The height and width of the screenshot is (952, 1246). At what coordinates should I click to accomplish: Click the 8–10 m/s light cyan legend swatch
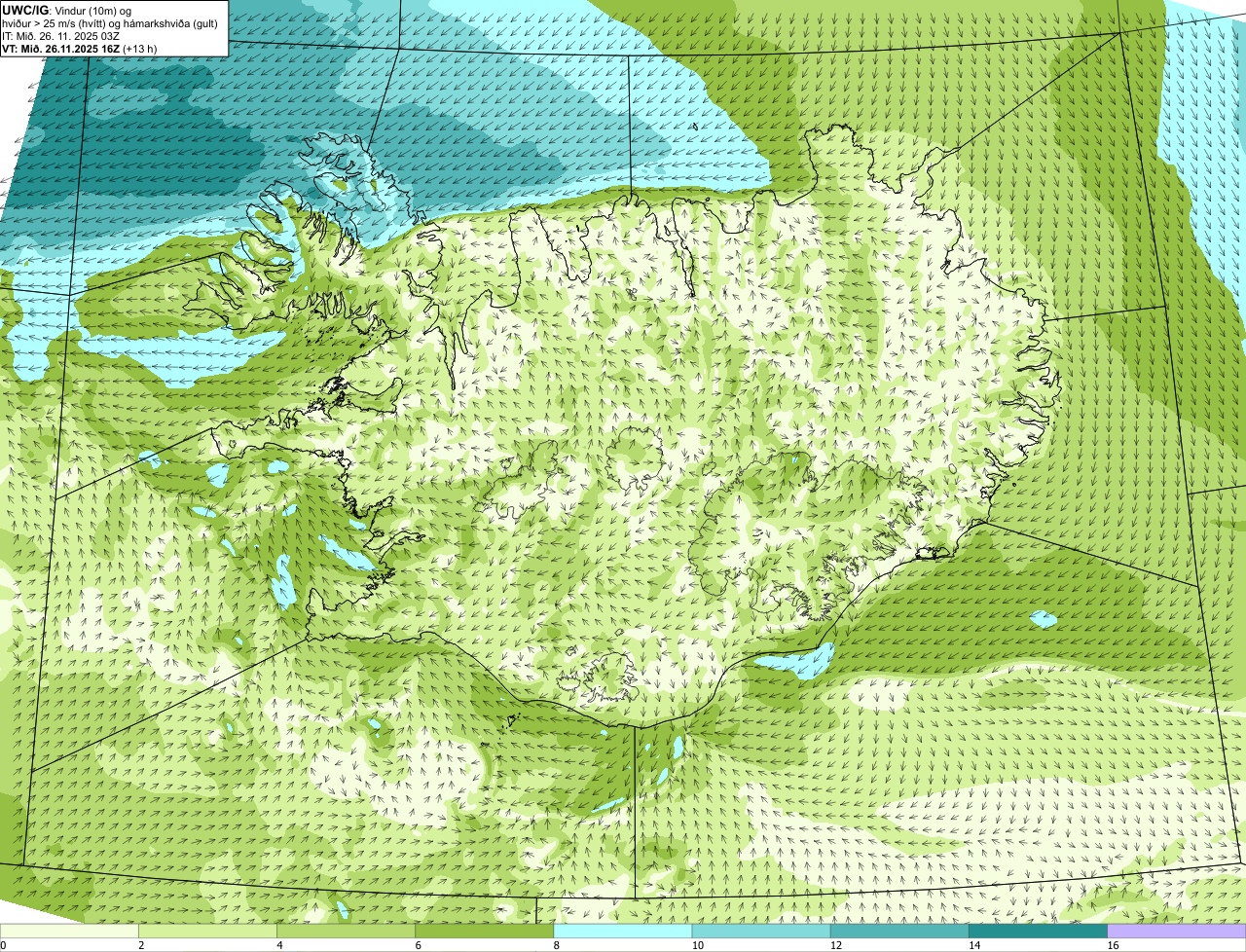pyautogui.click(x=623, y=932)
